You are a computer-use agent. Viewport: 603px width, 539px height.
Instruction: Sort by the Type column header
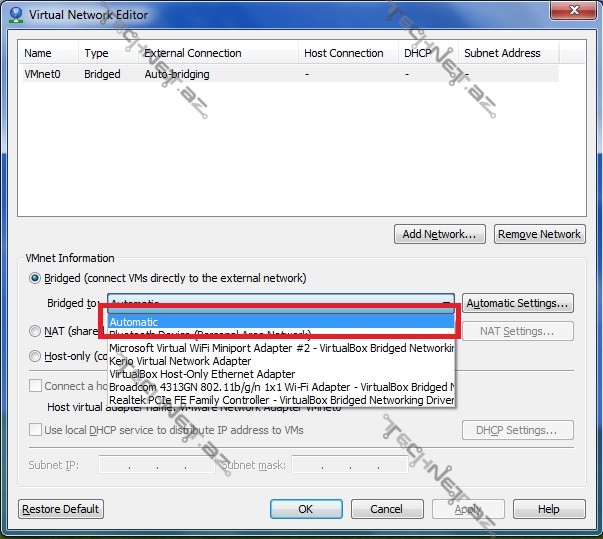pyautogui.click(x=108, y=53)
